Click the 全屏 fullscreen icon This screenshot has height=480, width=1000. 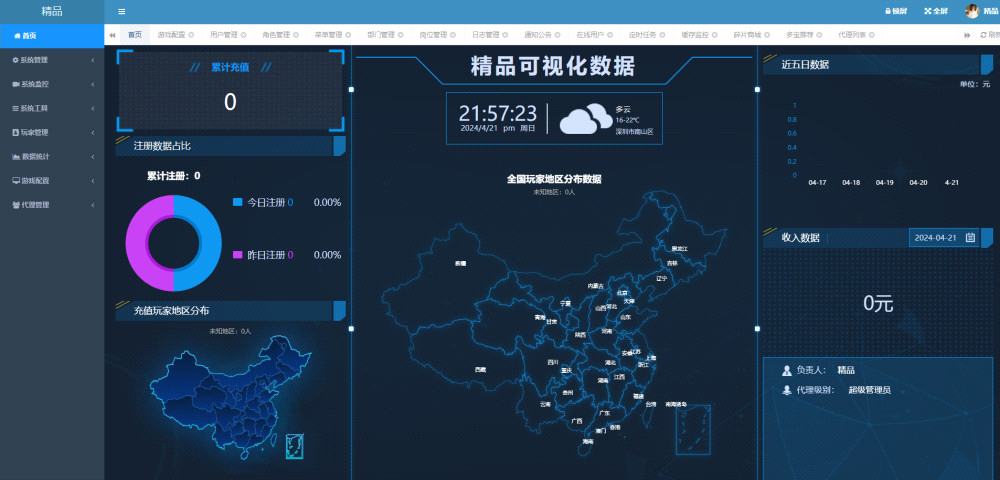pos(935,11)
